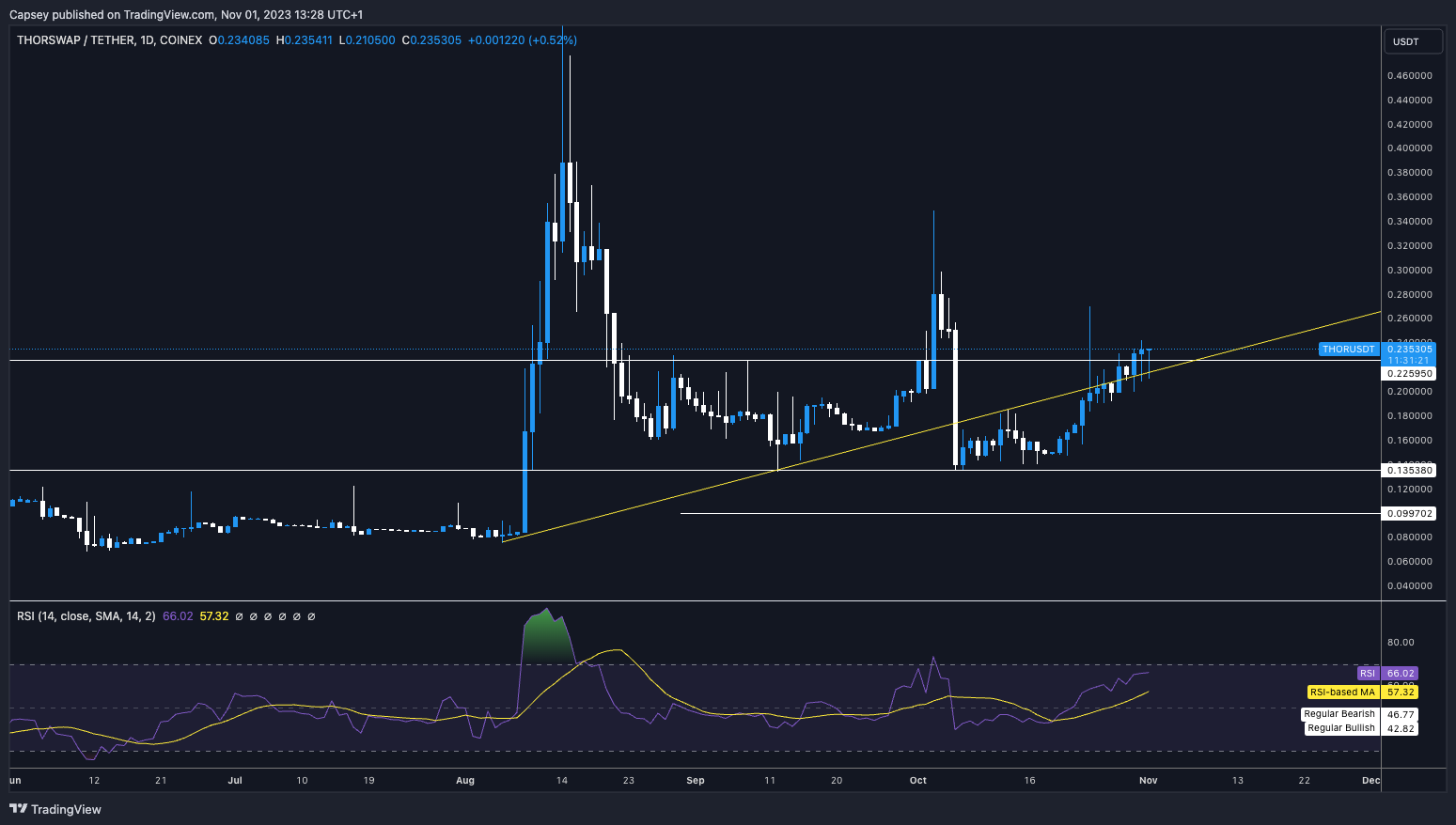Click the Capsey published on TradingView.com text
Screen dimensions: 1456x825
pos(185,14)
